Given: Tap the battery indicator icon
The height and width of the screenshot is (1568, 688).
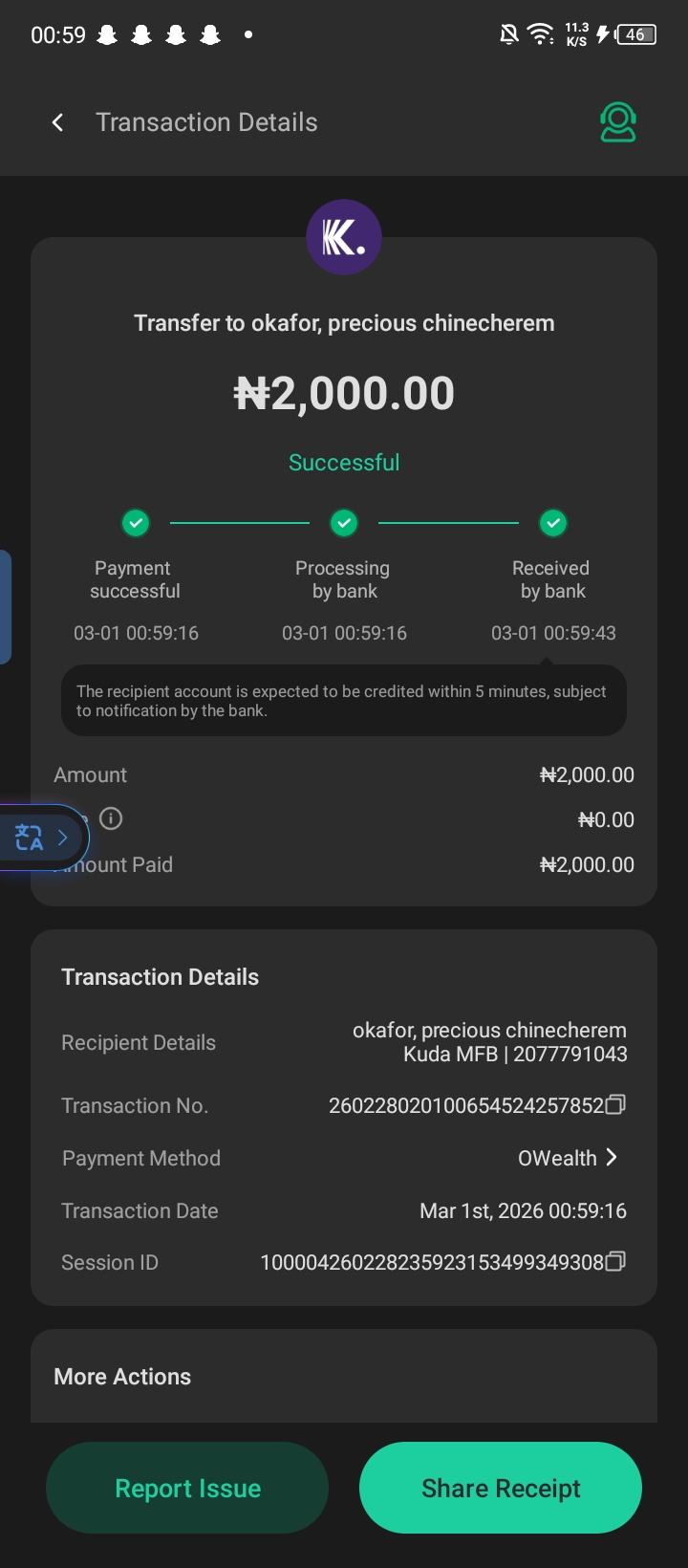Looking at the screenshot, I should coord(635,35).
